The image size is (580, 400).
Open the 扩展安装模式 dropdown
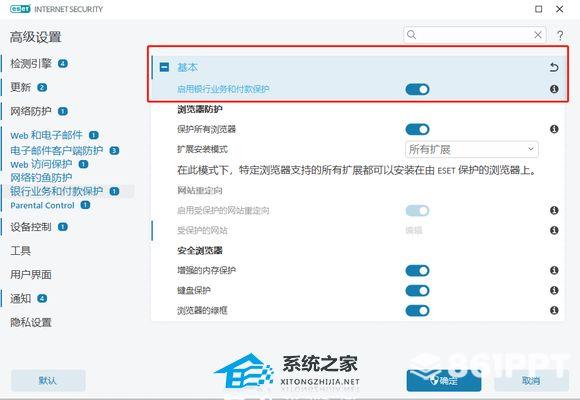point(472,149)
